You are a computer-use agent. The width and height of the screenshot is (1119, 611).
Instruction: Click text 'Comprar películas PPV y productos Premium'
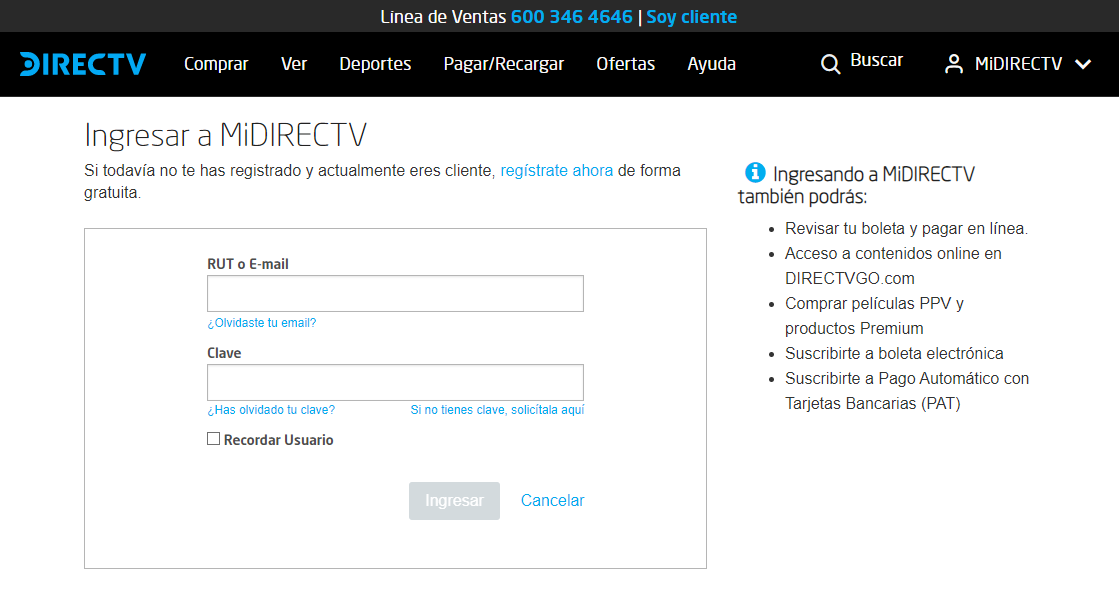(874, 315)
